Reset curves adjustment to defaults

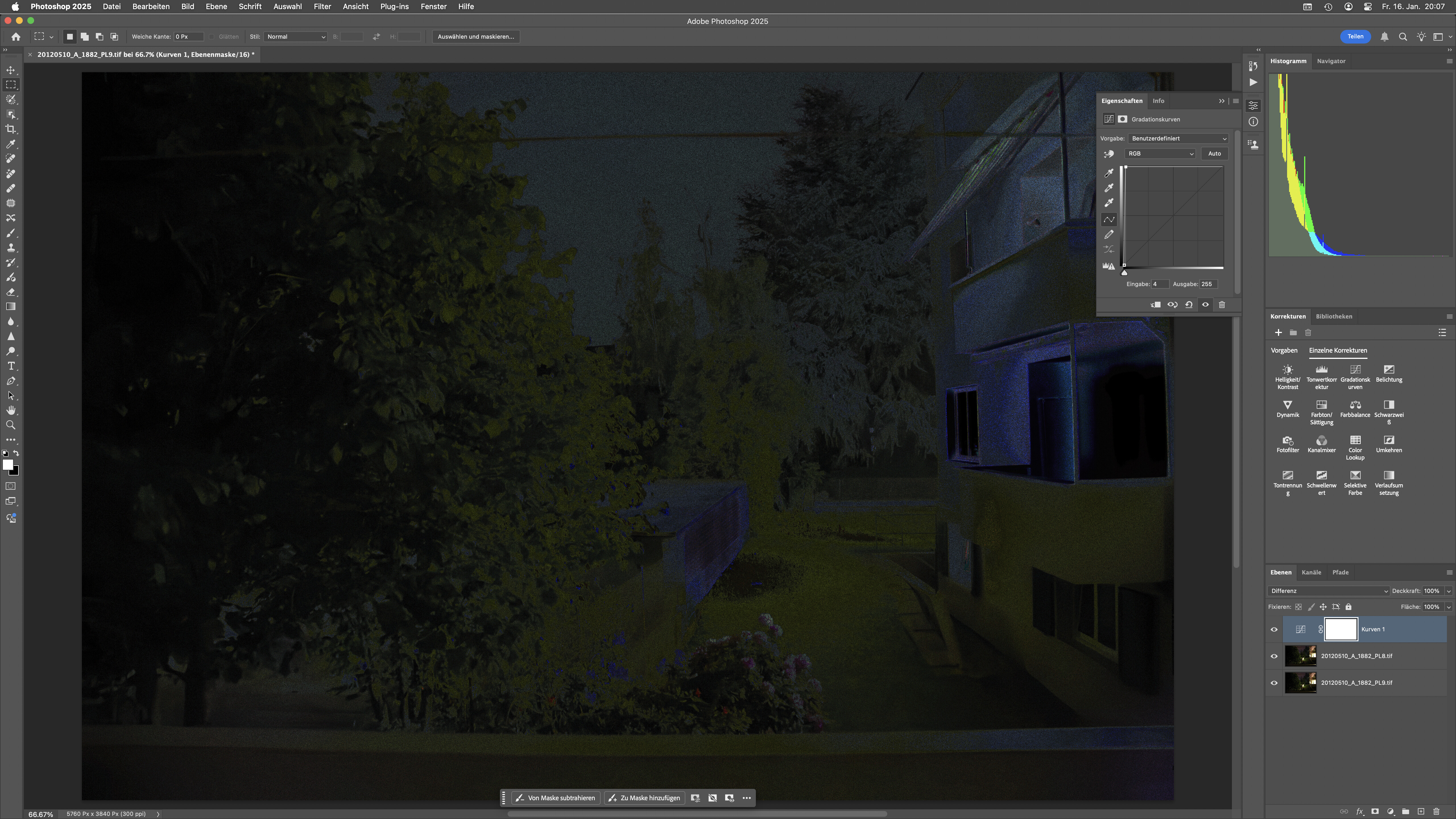[x=1189, y=305]
